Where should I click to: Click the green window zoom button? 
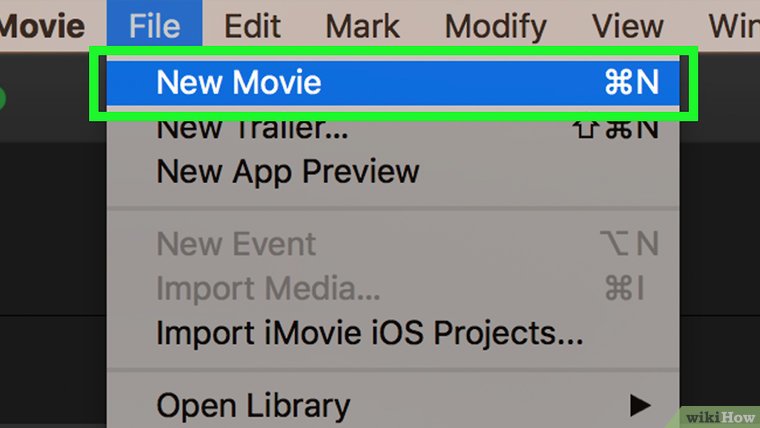(1, 99)
